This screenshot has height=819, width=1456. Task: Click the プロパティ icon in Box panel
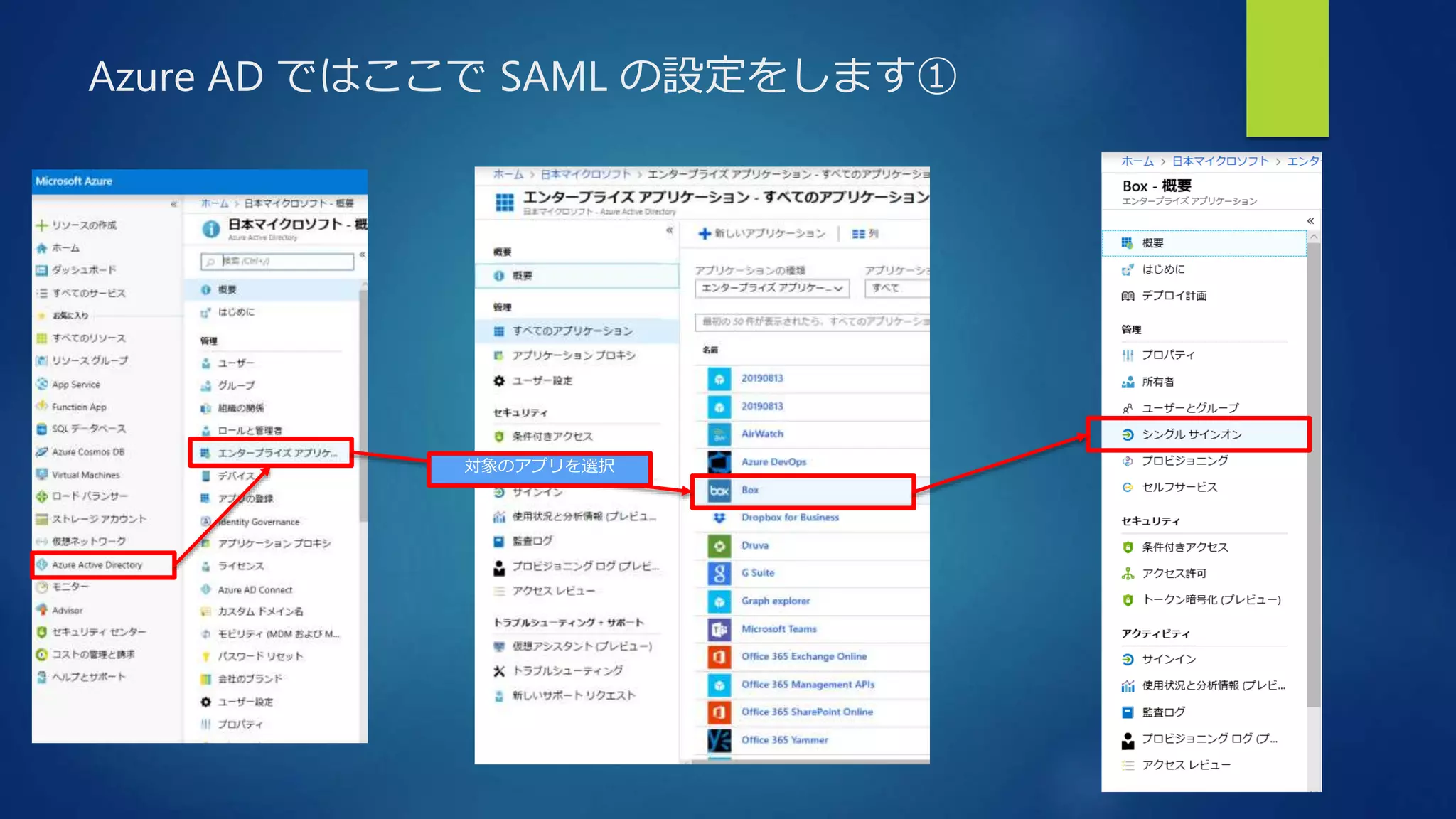pos(1128,355)
